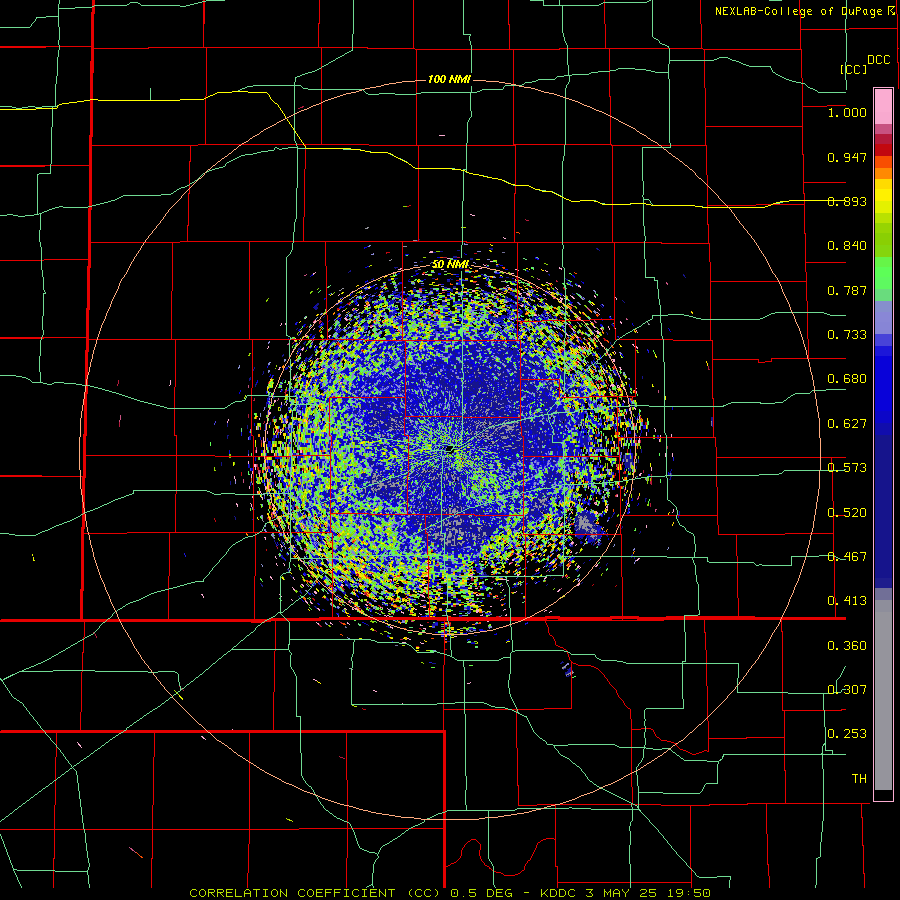Viewport: 900px width, 900px height.
Task: Select the 0.573 scale value
Action: (847, 468)
